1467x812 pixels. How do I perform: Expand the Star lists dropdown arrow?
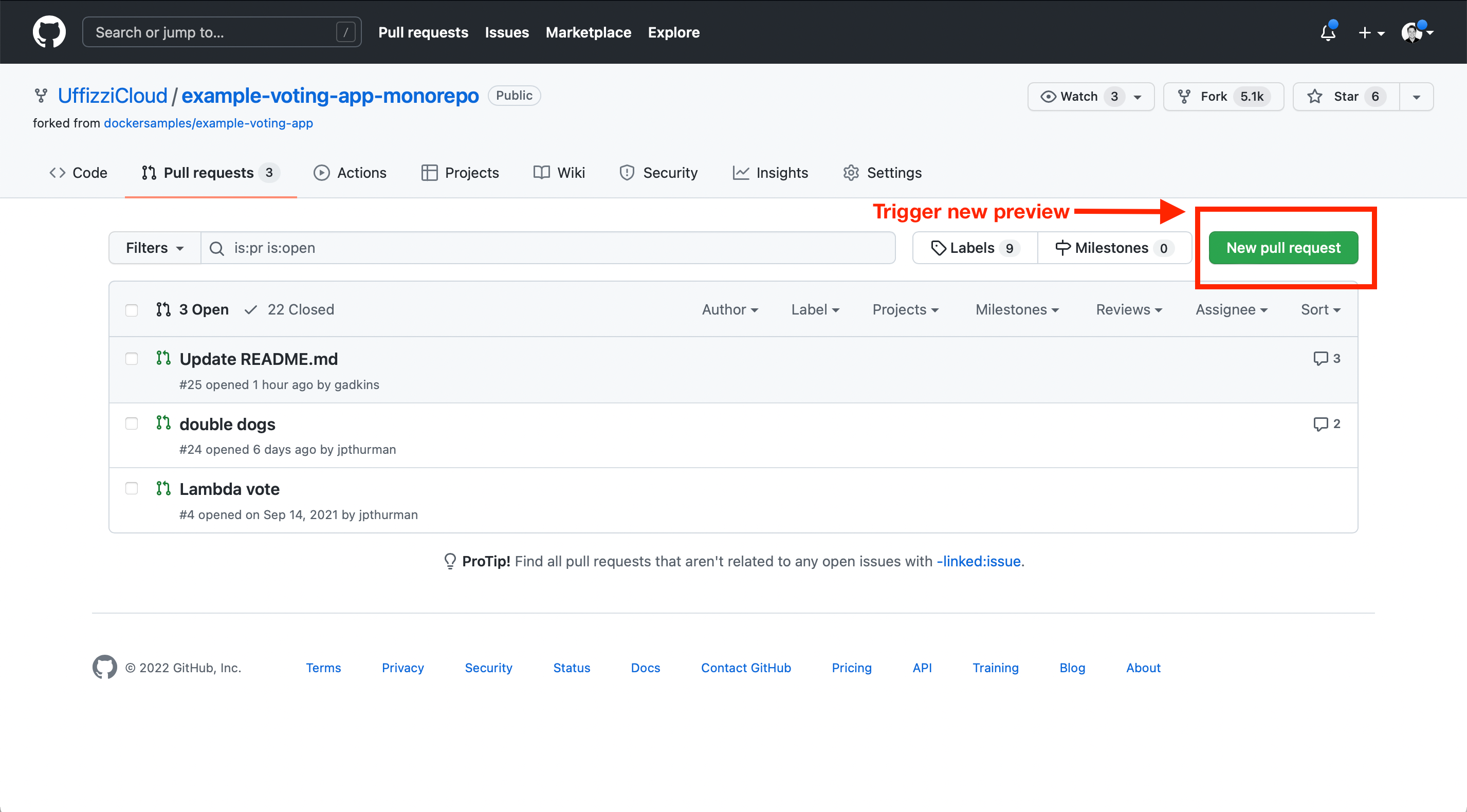1416,97
